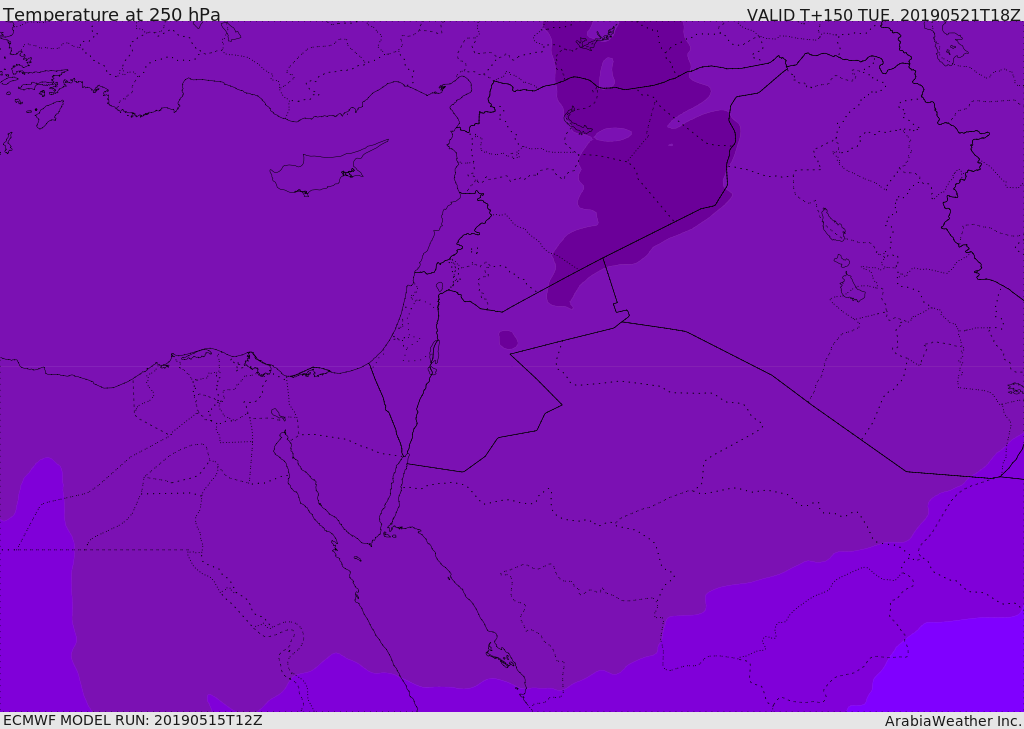Image resolution: width=1024 pixels, height=729 pixels.
Task: Click the 'Temperature at 250 hPa' title
Action: (112, 14)
